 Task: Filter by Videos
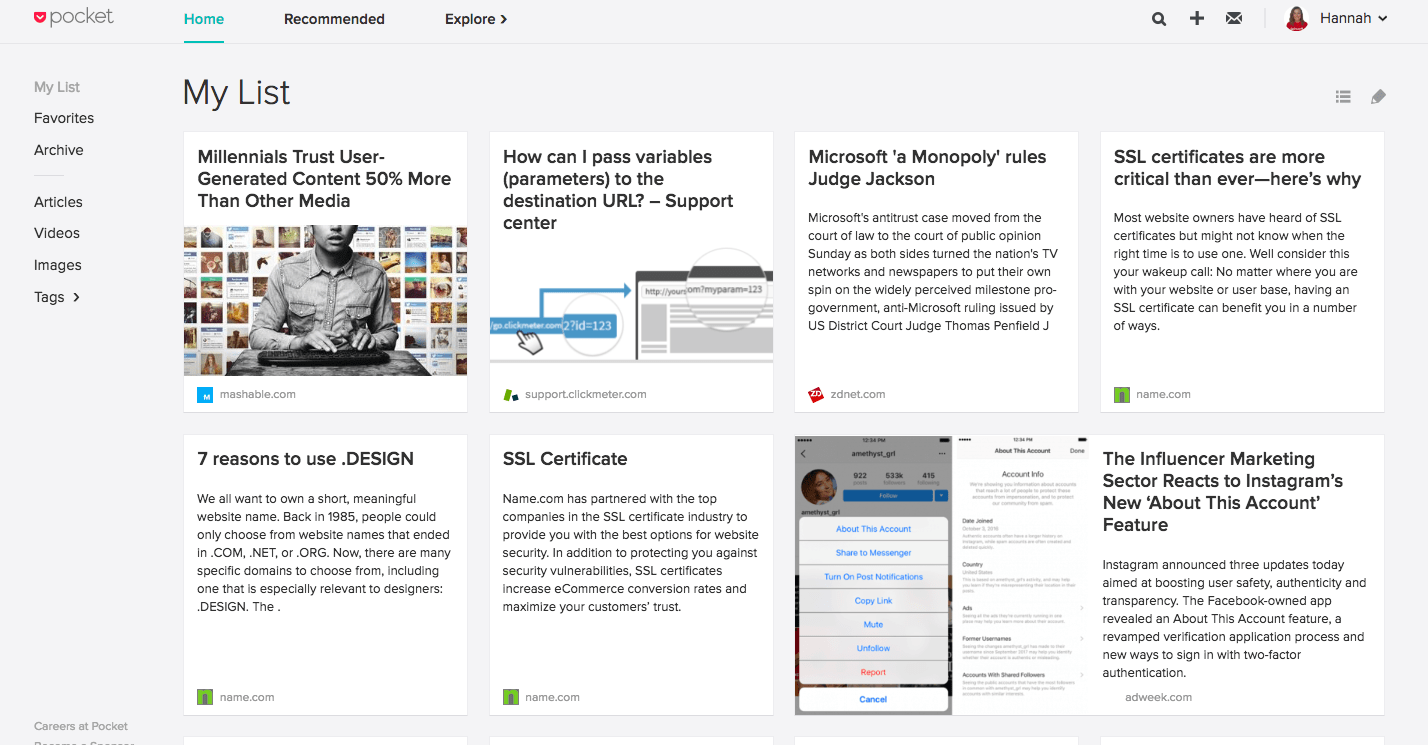57,233
